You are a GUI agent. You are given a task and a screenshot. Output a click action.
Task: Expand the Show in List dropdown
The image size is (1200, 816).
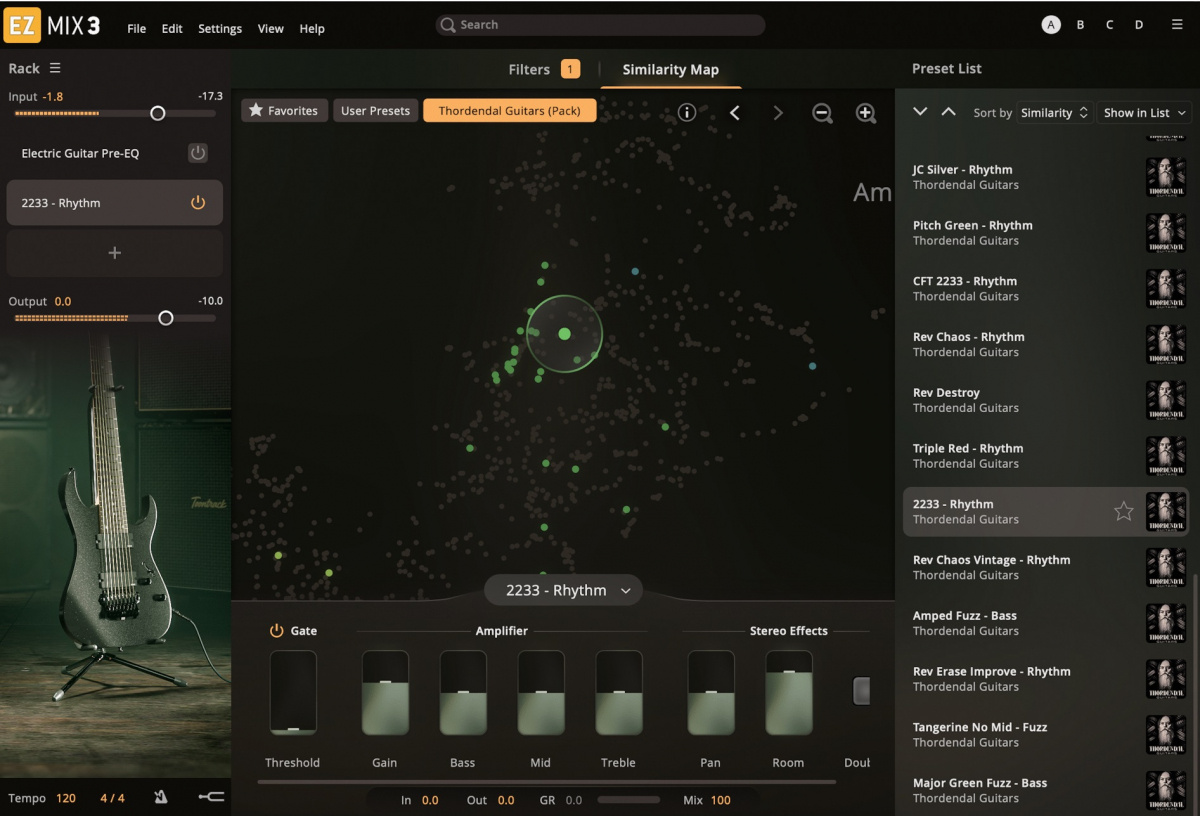click(1144, 113)
